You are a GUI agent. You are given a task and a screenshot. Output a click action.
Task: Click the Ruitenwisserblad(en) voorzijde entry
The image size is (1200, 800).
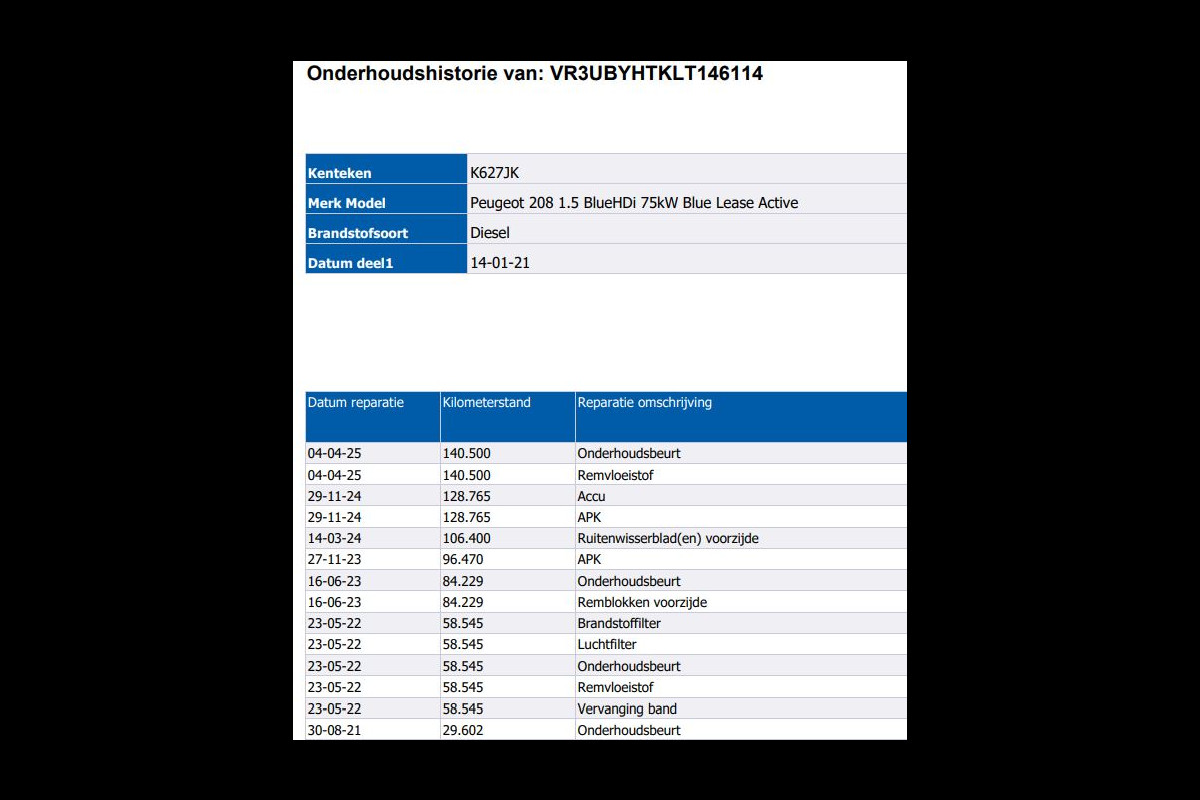click(x=668, y=539)
